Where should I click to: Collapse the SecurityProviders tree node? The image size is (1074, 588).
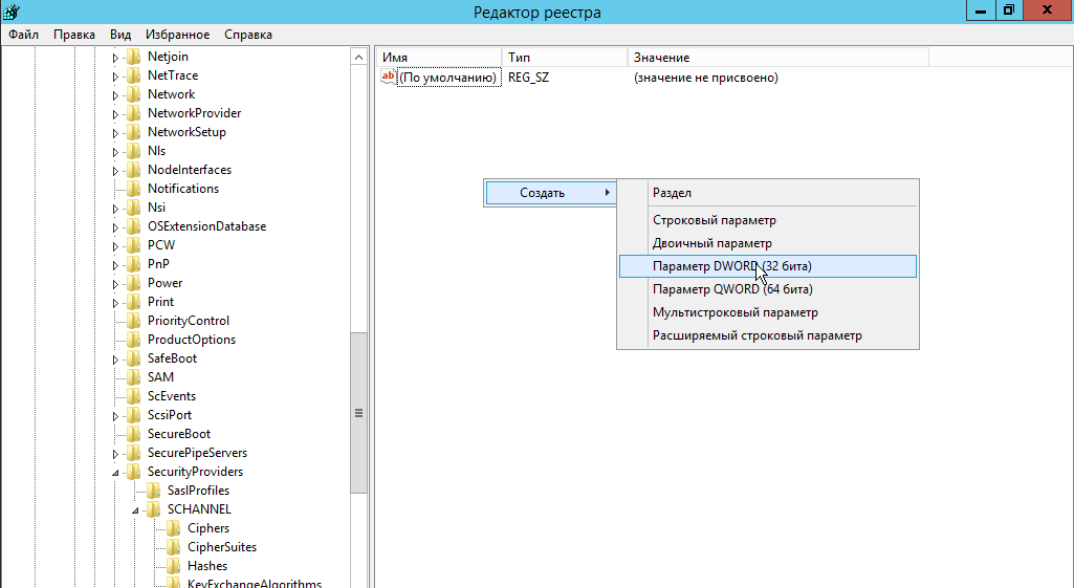[115, 473]
